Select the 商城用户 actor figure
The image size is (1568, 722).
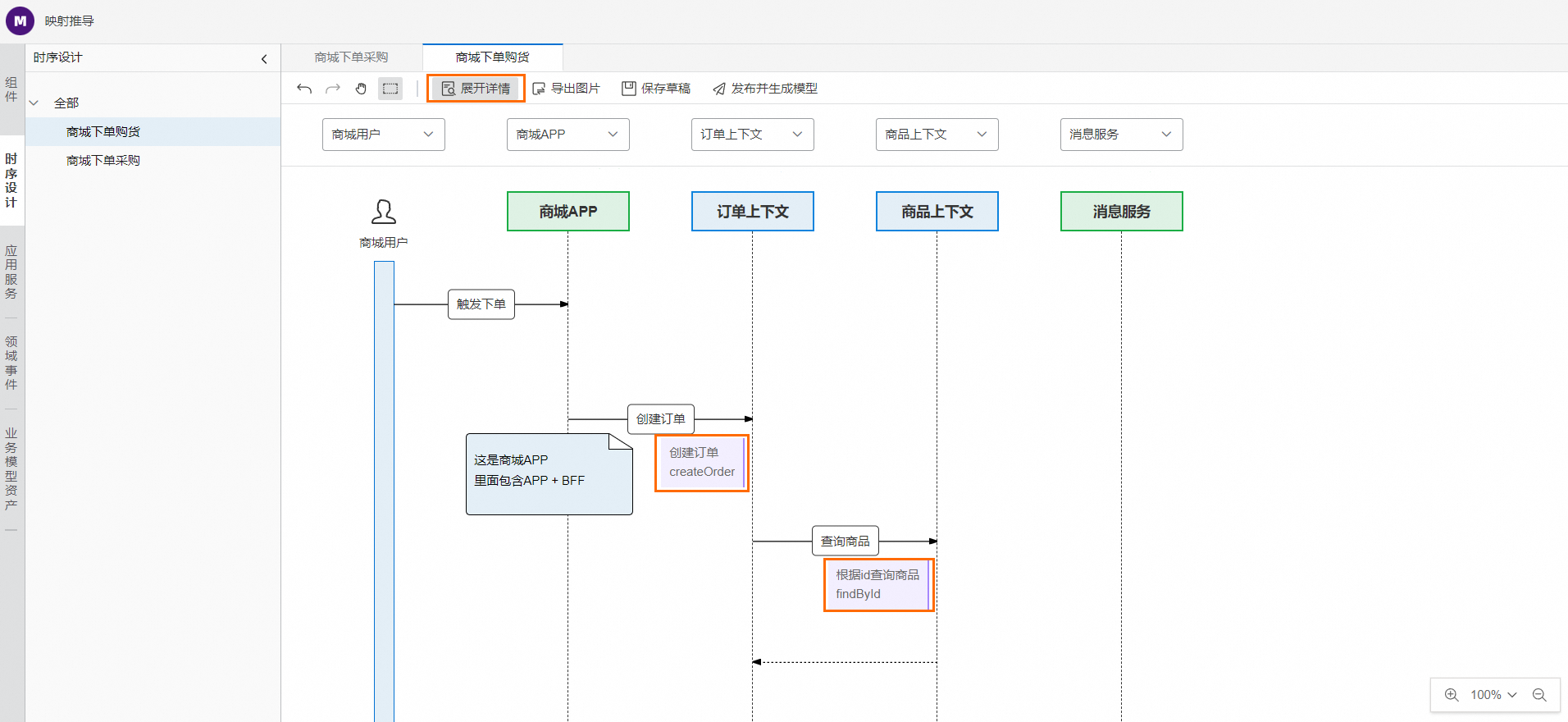pyautogui.click(x=384, y=223)
